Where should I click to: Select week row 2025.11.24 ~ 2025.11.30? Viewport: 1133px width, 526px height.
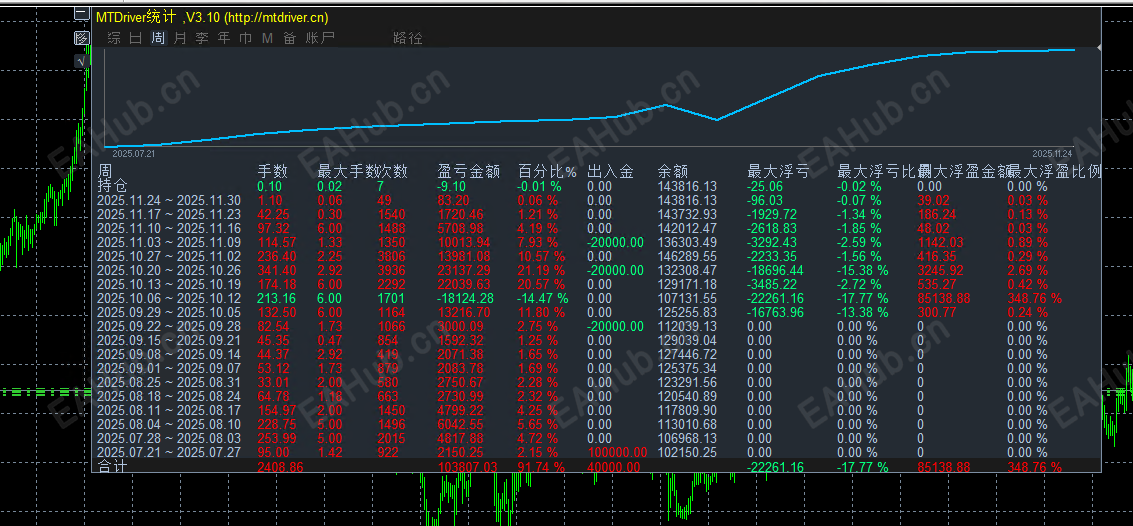(168, 201)
